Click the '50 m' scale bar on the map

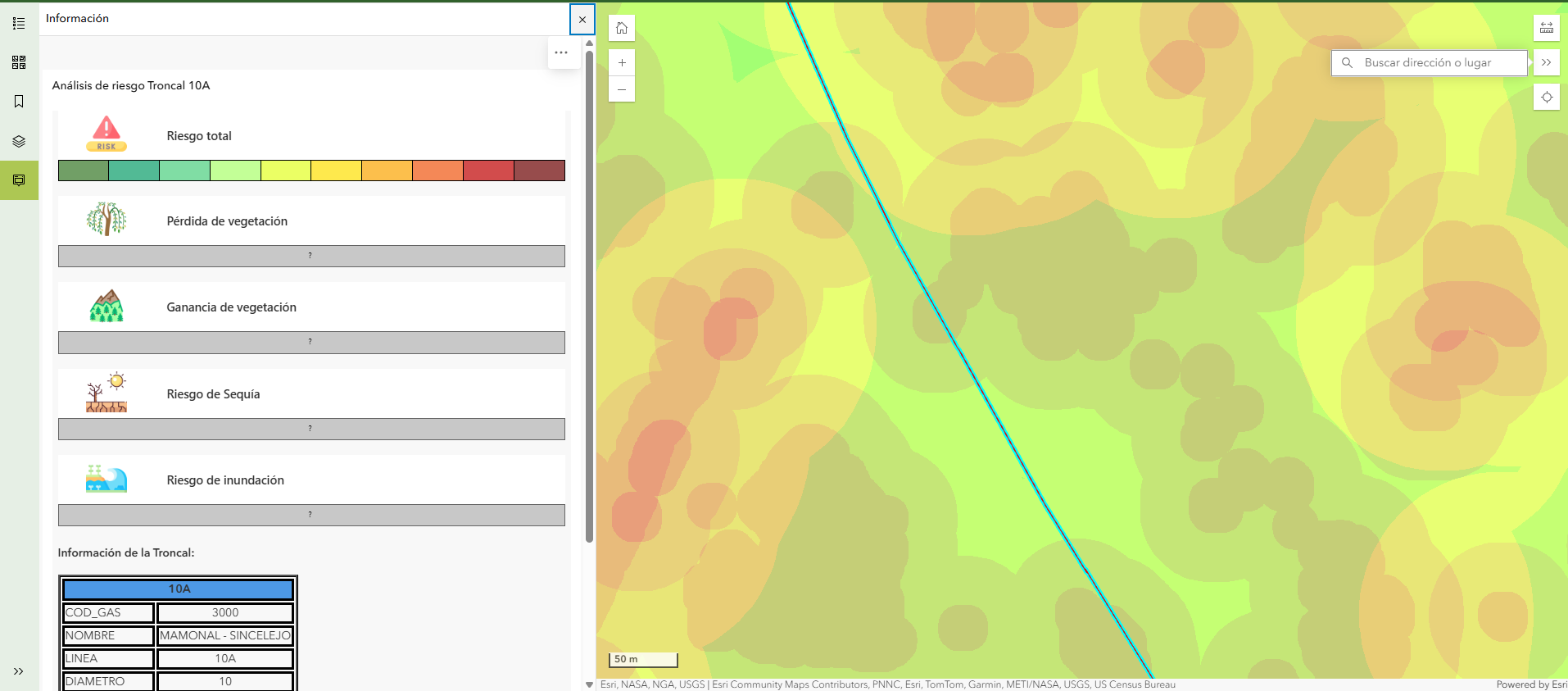(x=643, y=660)
